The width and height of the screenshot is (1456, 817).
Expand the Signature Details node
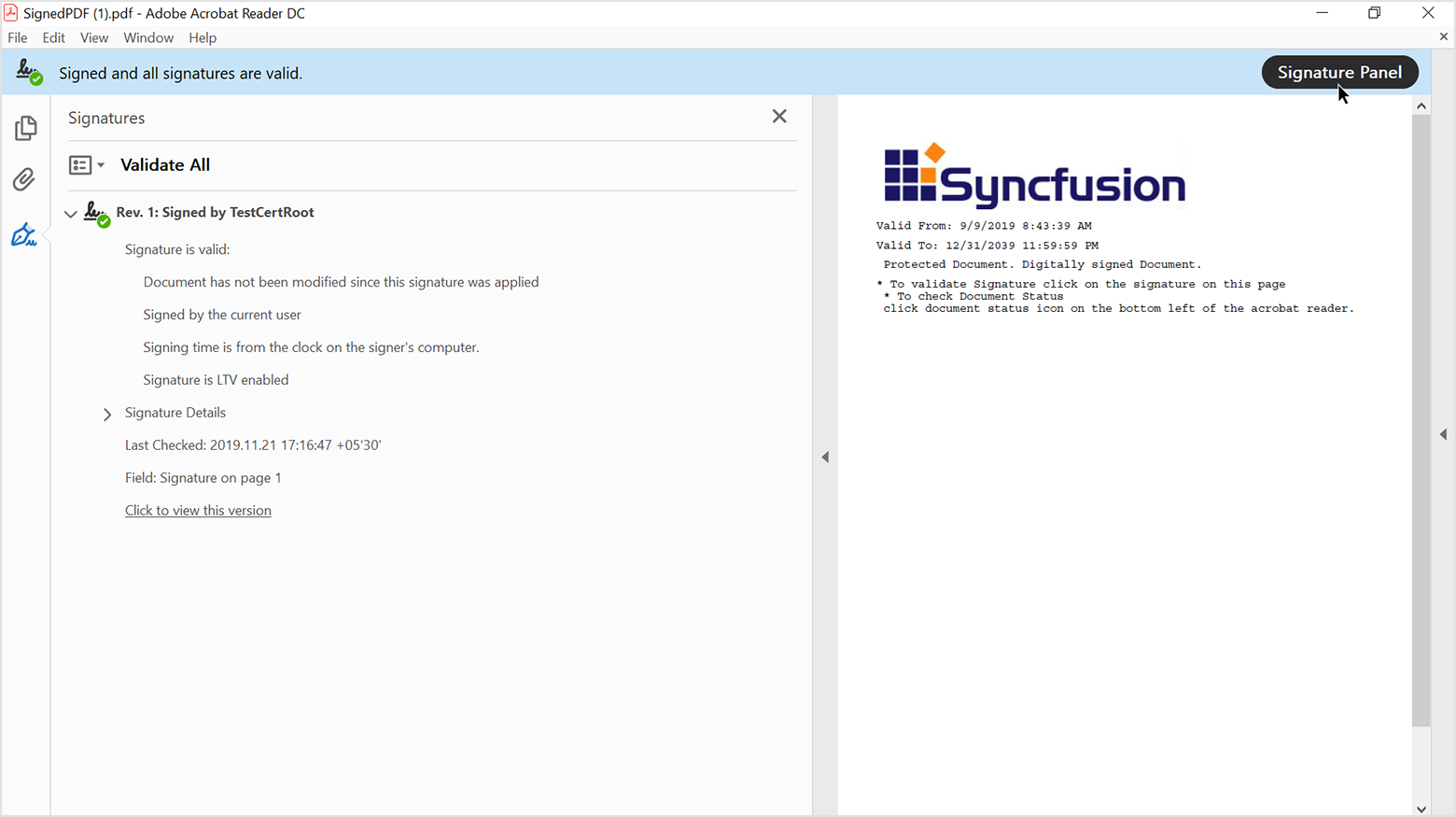[107, 414]
